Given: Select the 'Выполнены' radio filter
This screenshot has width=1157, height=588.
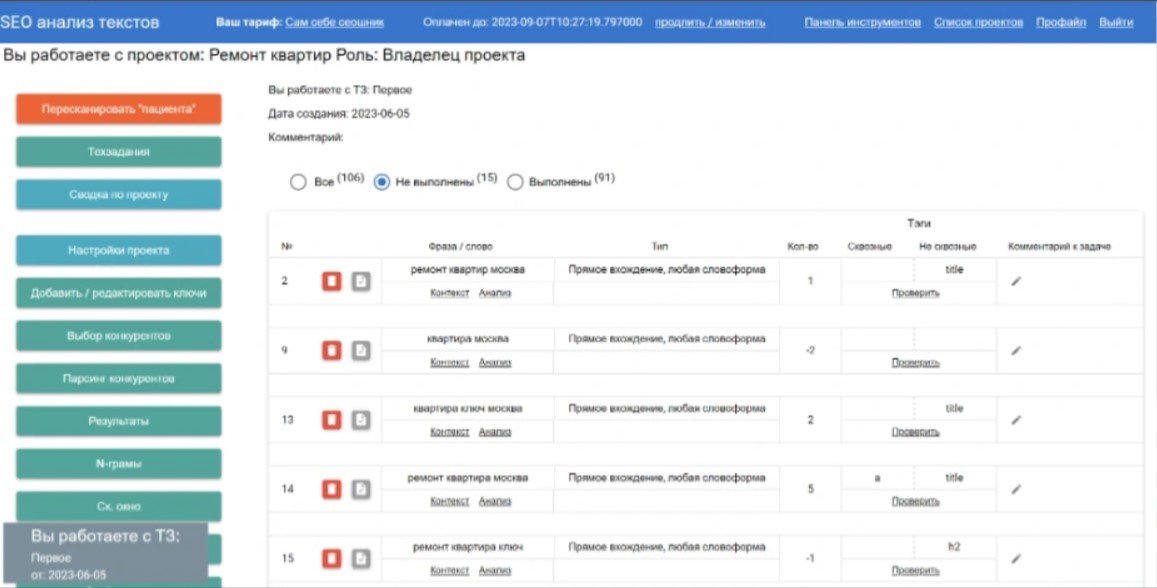Looking at the screenshot, I should pyautogui.click(x=515, y=182).
